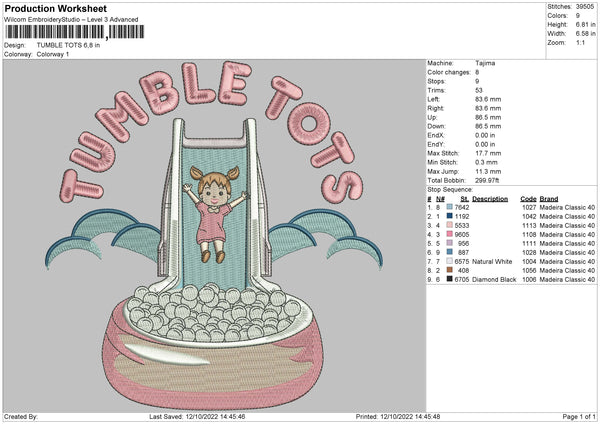Click the Min Stitch value 0.3 mm

tap(486, 162)
